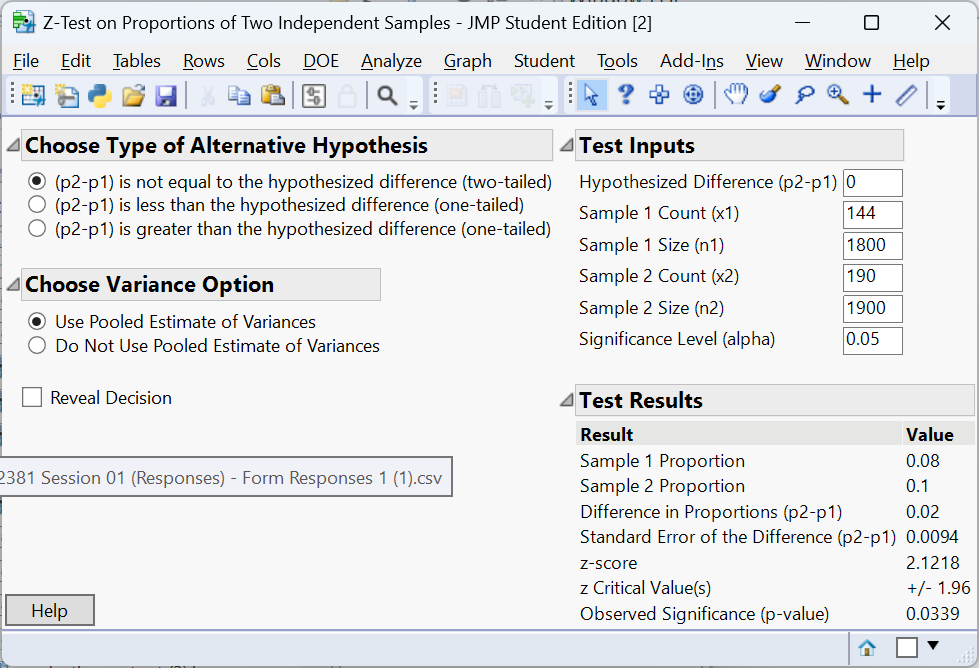The height and width of the screenshot is (668, 979).
Task: Select the Grabber hand tool
Action: pos(736,95)
